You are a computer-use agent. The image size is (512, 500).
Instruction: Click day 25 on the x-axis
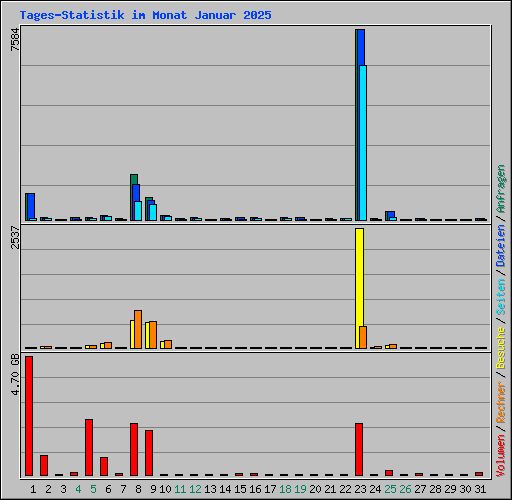[390, 489]
